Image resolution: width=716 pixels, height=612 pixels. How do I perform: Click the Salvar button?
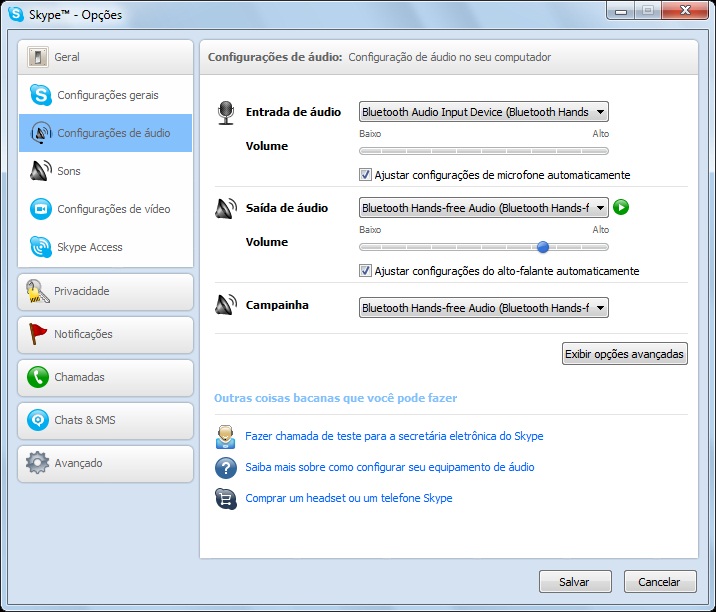pyautogui.click(x=575, y=581)
